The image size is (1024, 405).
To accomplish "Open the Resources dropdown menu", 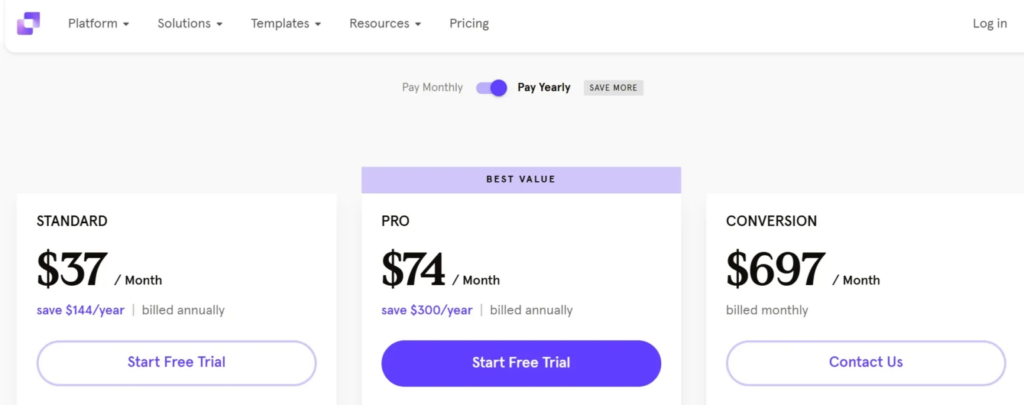I will coord(385,24).
